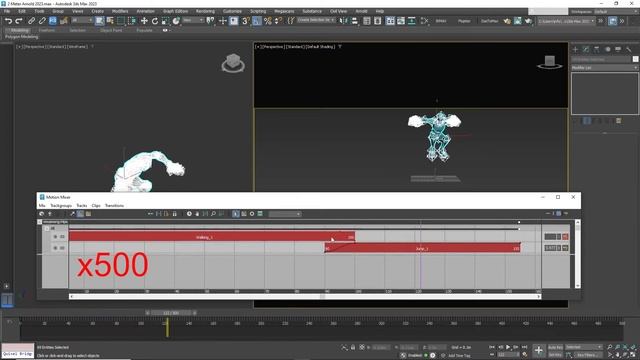Click Go to Start playback button
640x360 pixels.
pos(492,347)
